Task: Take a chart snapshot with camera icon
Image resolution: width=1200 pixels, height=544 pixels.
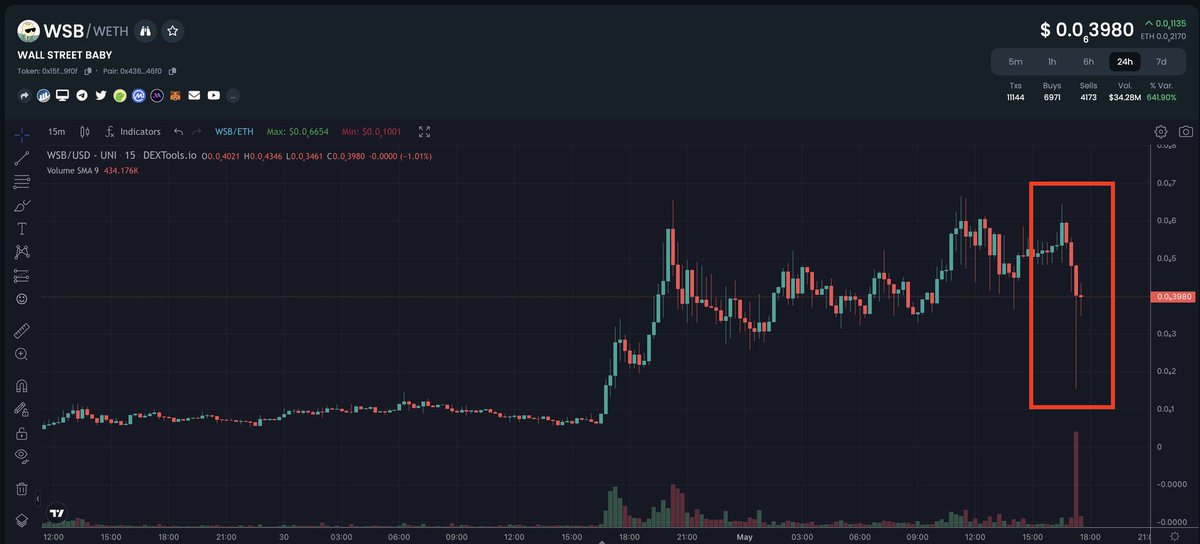Action: [x=1185, y=132]
